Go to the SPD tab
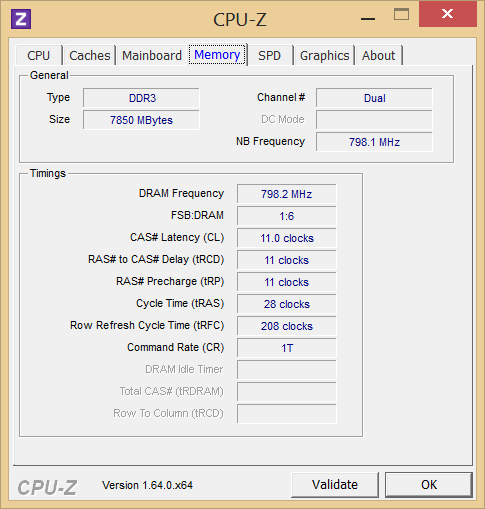 tap(270, 55)
